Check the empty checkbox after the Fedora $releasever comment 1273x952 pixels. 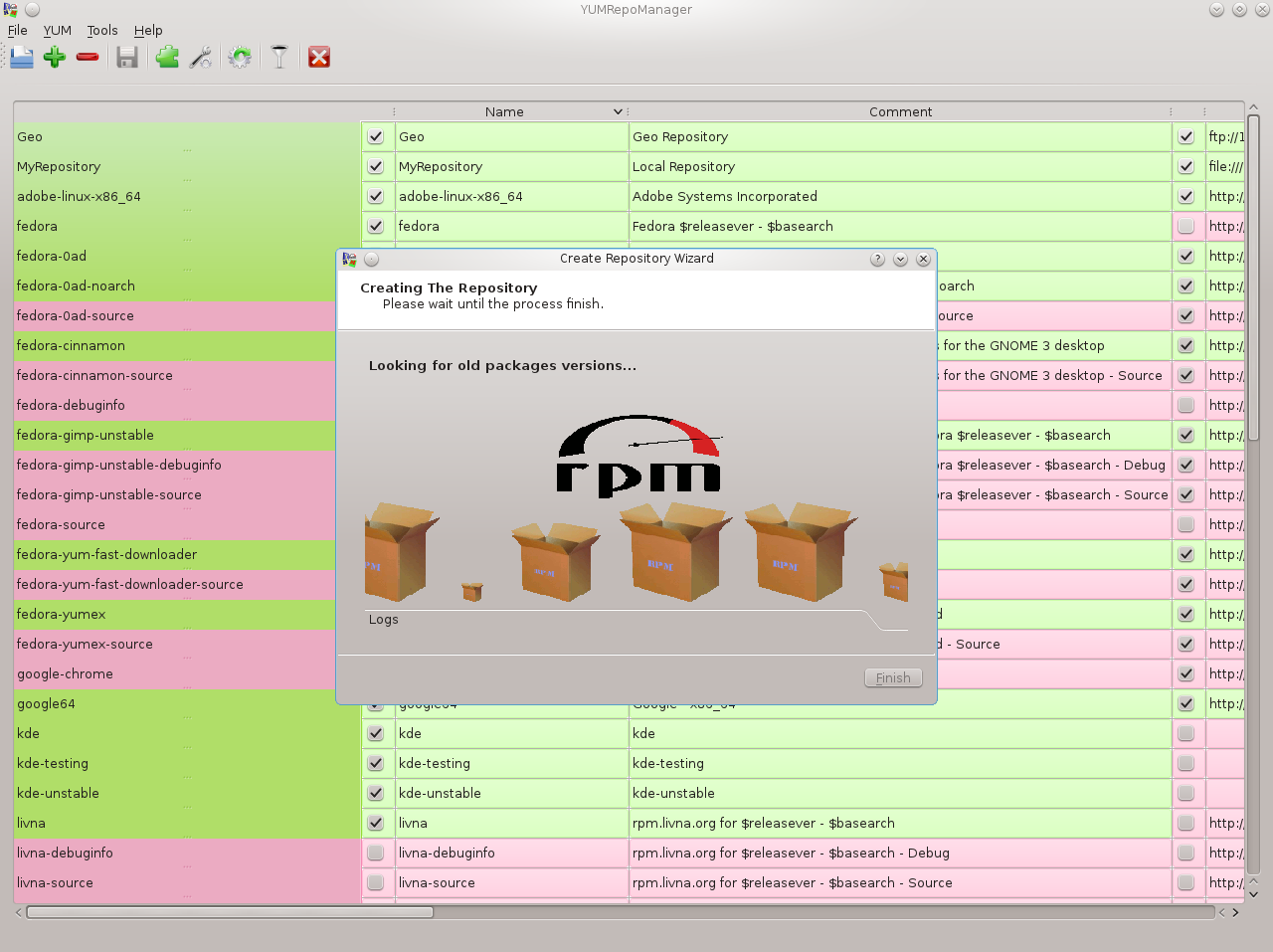(x=1186, y=227)
